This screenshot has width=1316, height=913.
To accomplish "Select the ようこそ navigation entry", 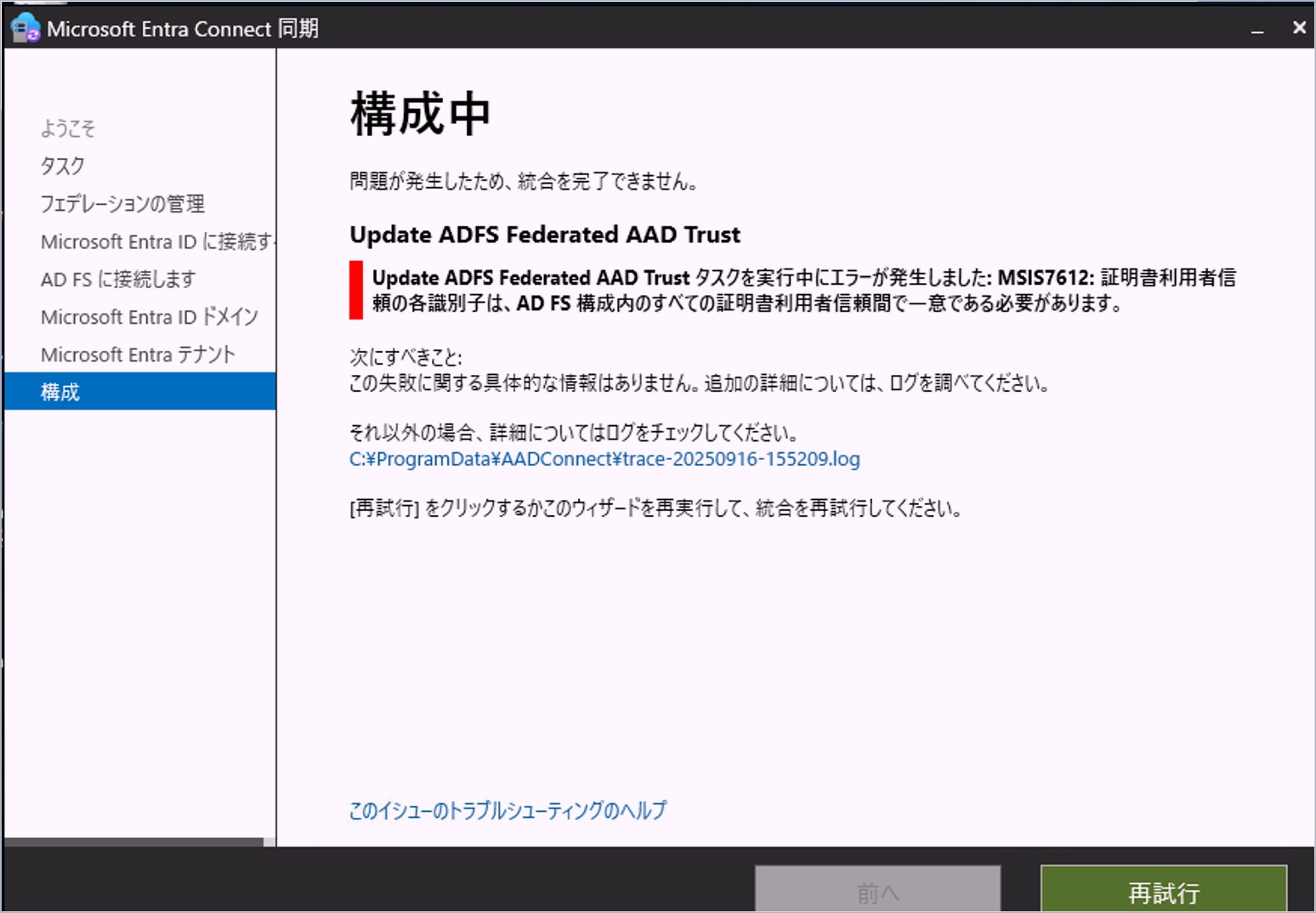I will (68, 128).
